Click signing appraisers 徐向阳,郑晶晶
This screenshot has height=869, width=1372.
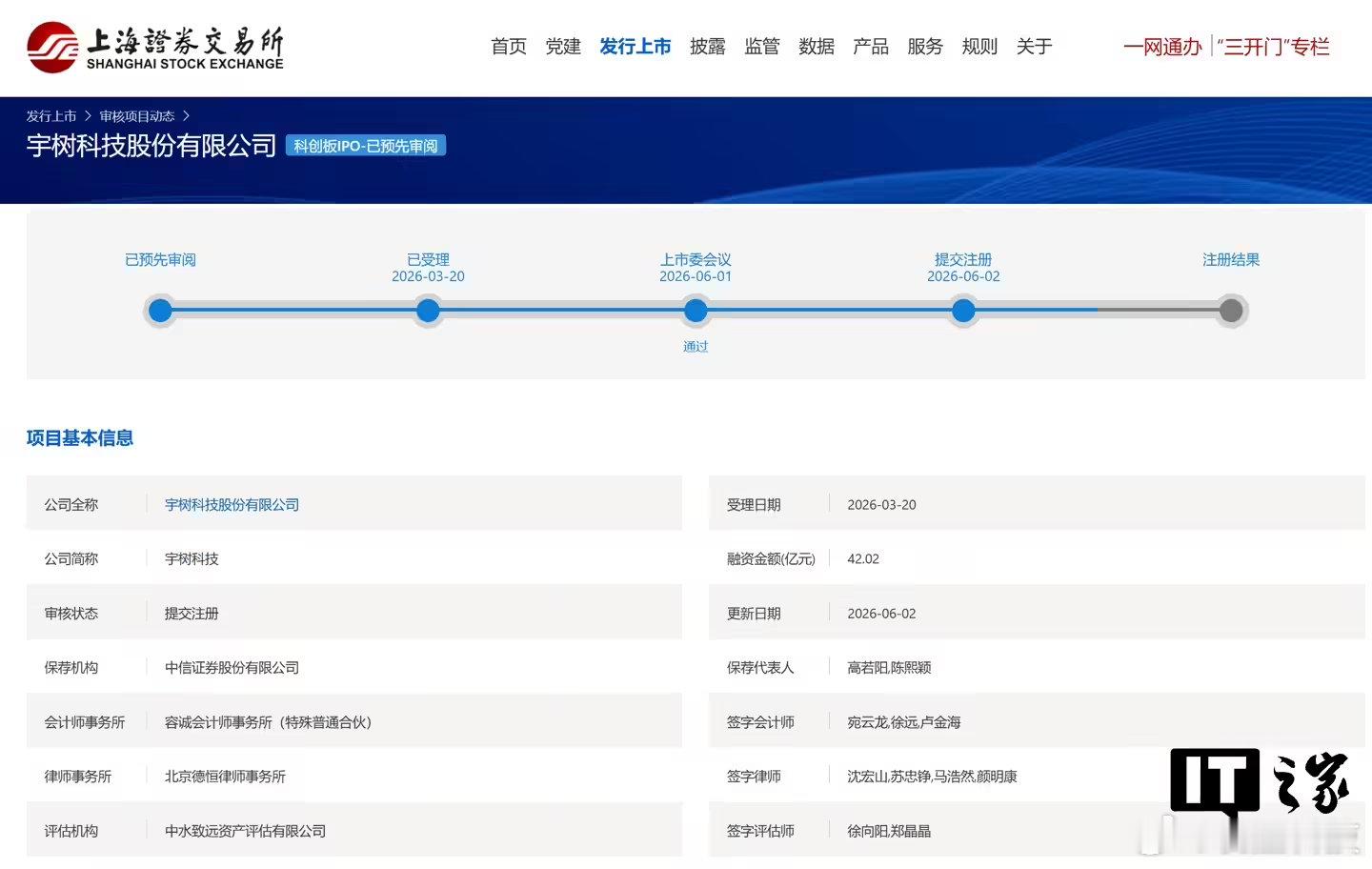click(x=889, y=831)
